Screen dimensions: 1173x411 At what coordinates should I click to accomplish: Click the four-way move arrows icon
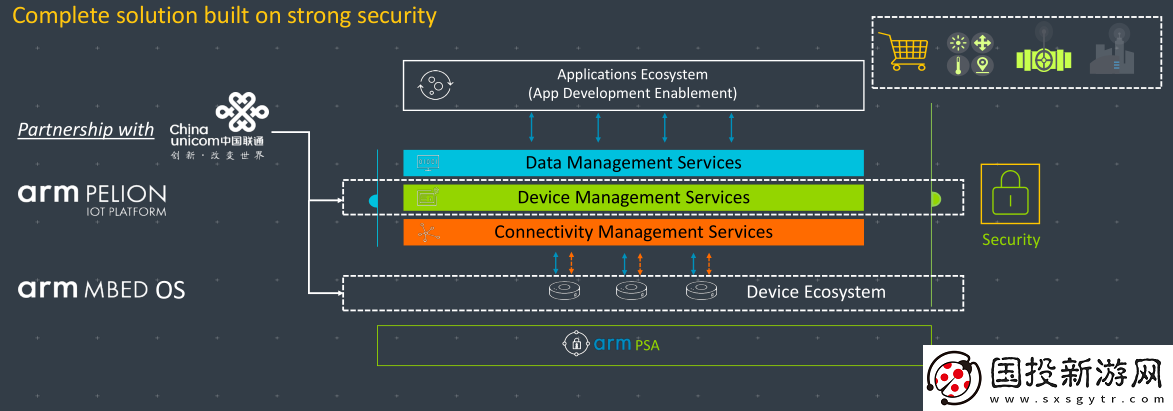point(982,43)
